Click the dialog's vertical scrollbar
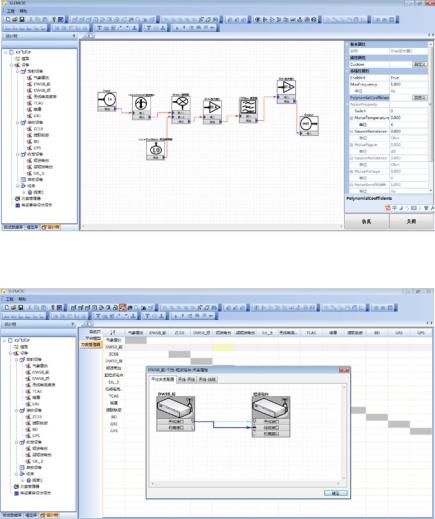The width and height of the screenshot is (435, 519). pyautogui.click(x=344, y=433)
